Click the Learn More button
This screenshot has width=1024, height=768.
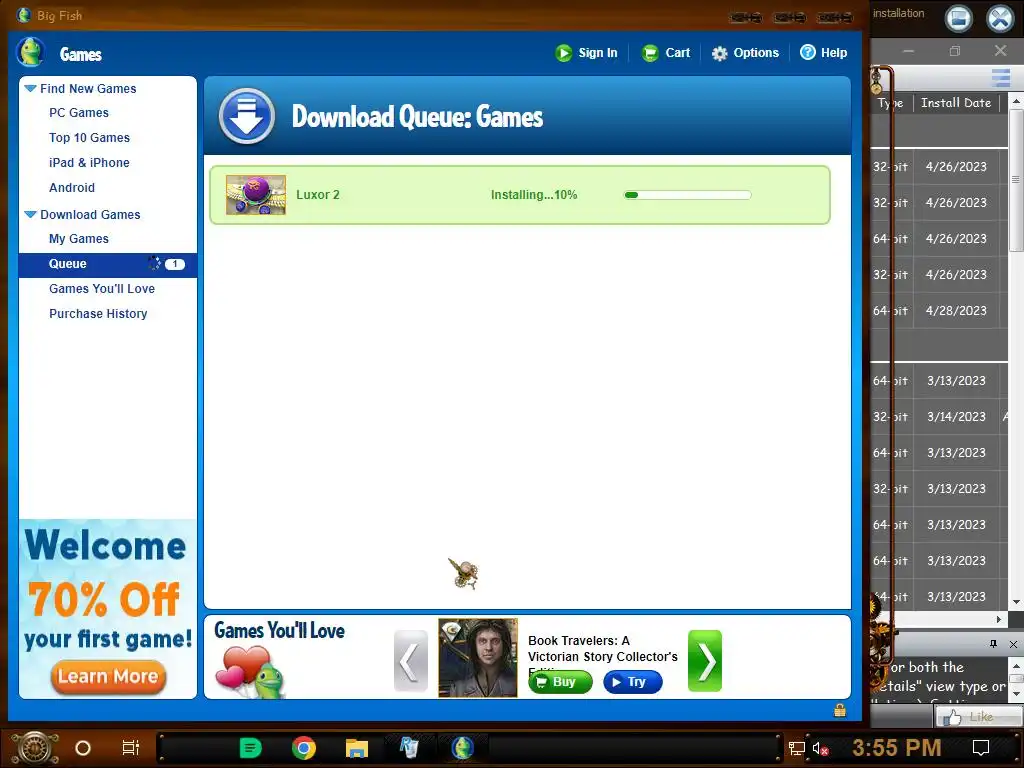pos(108,676)
